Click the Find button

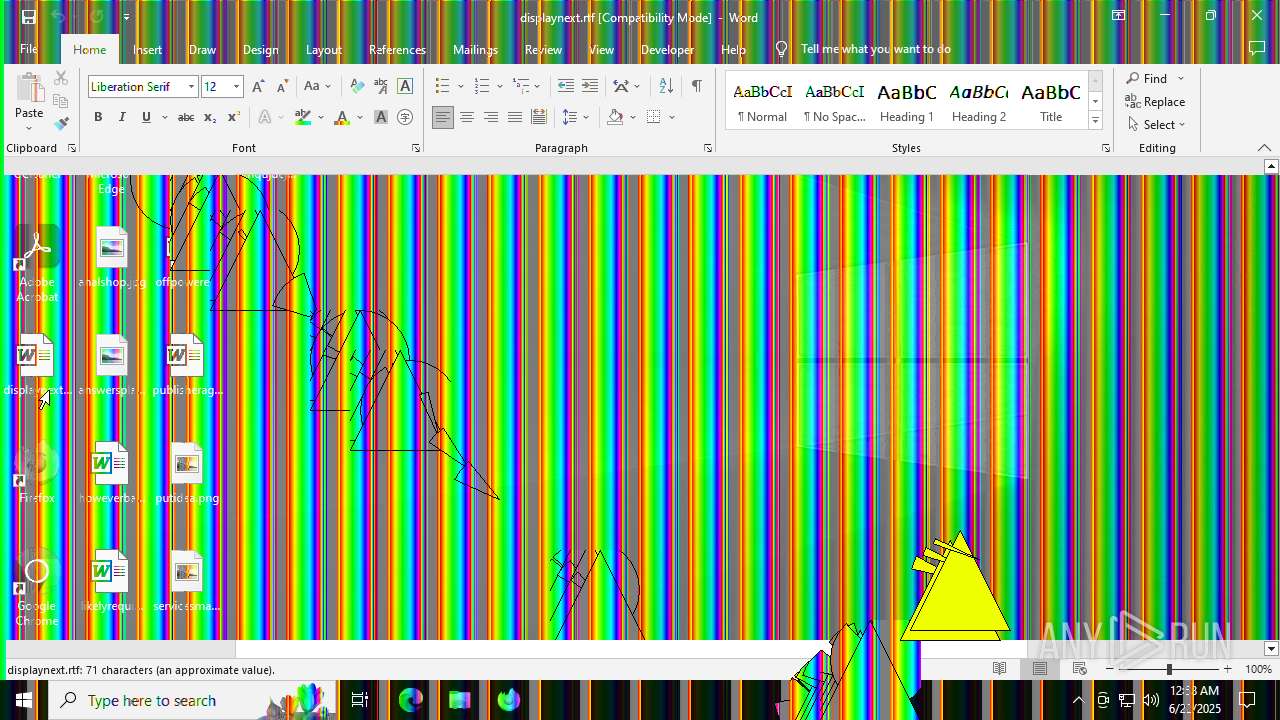1146,79
